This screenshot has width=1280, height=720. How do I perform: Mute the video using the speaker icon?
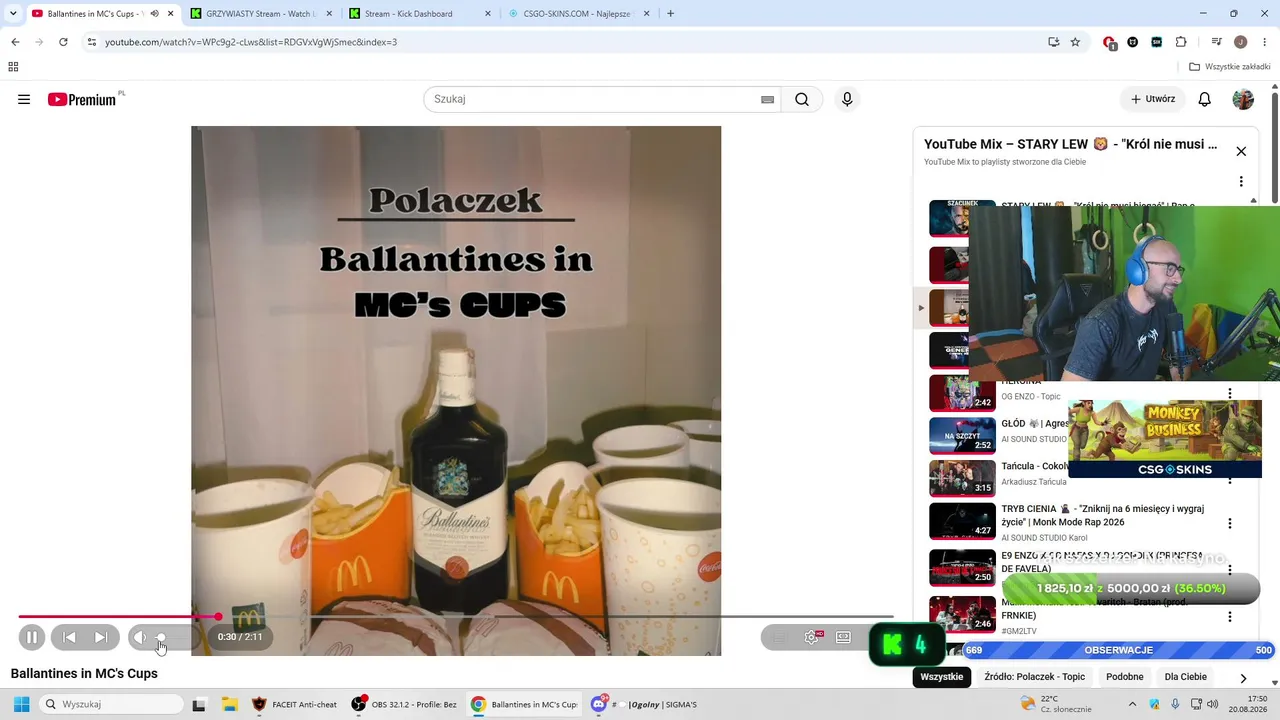coord(140,637)
